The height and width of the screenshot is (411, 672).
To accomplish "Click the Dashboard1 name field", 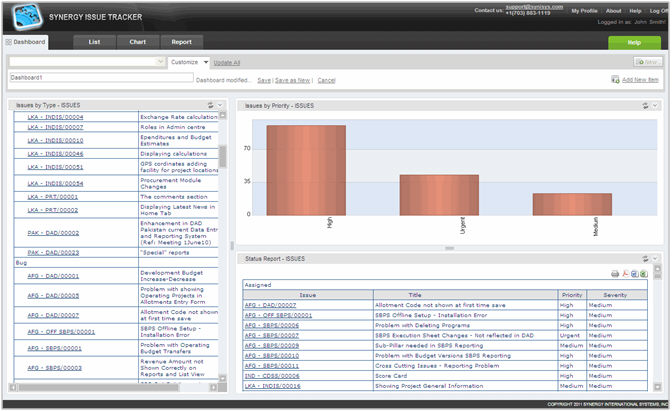I will point(101,78).
